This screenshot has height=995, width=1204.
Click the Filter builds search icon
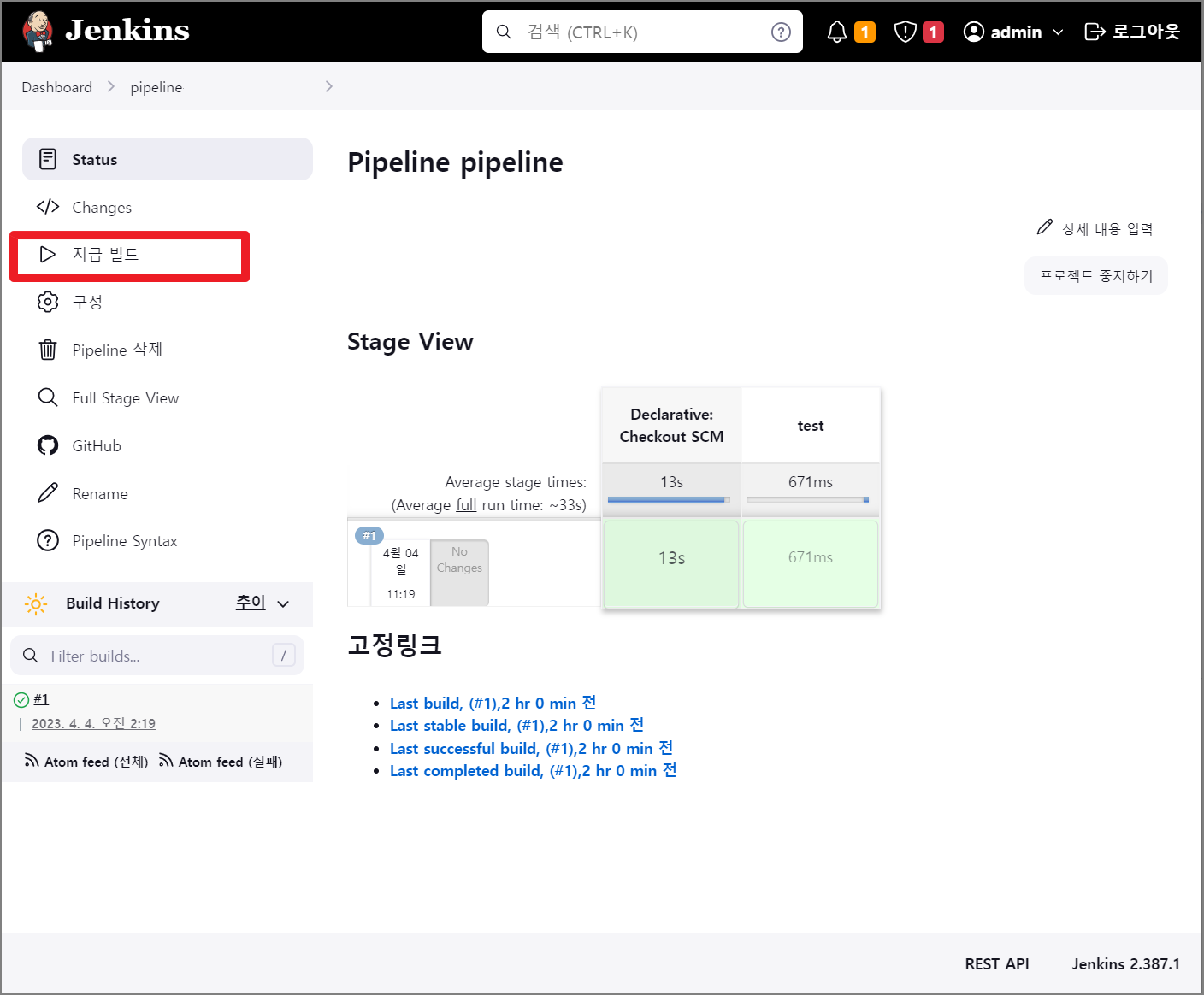31,656
